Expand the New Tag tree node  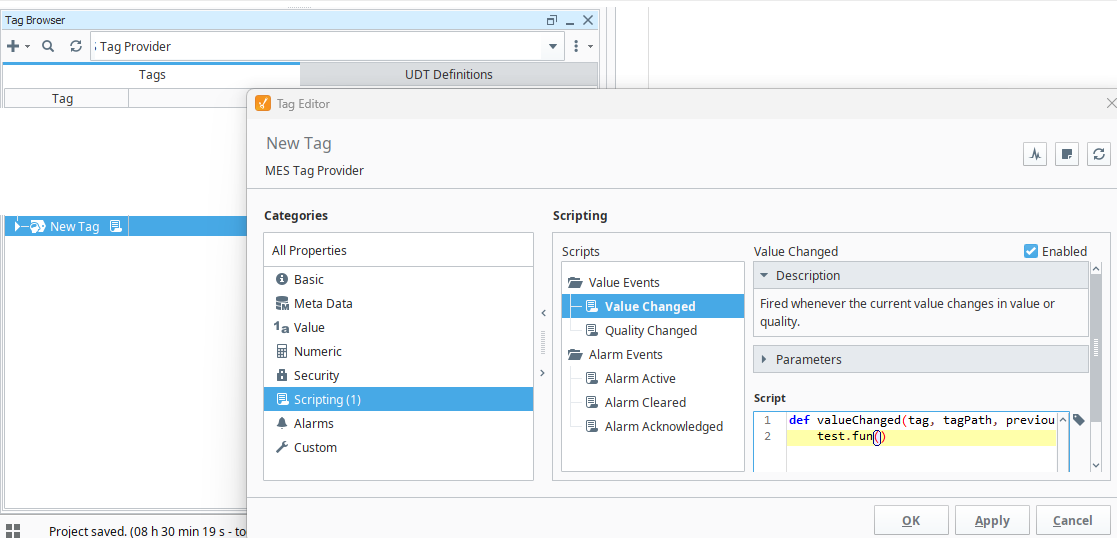18,227
